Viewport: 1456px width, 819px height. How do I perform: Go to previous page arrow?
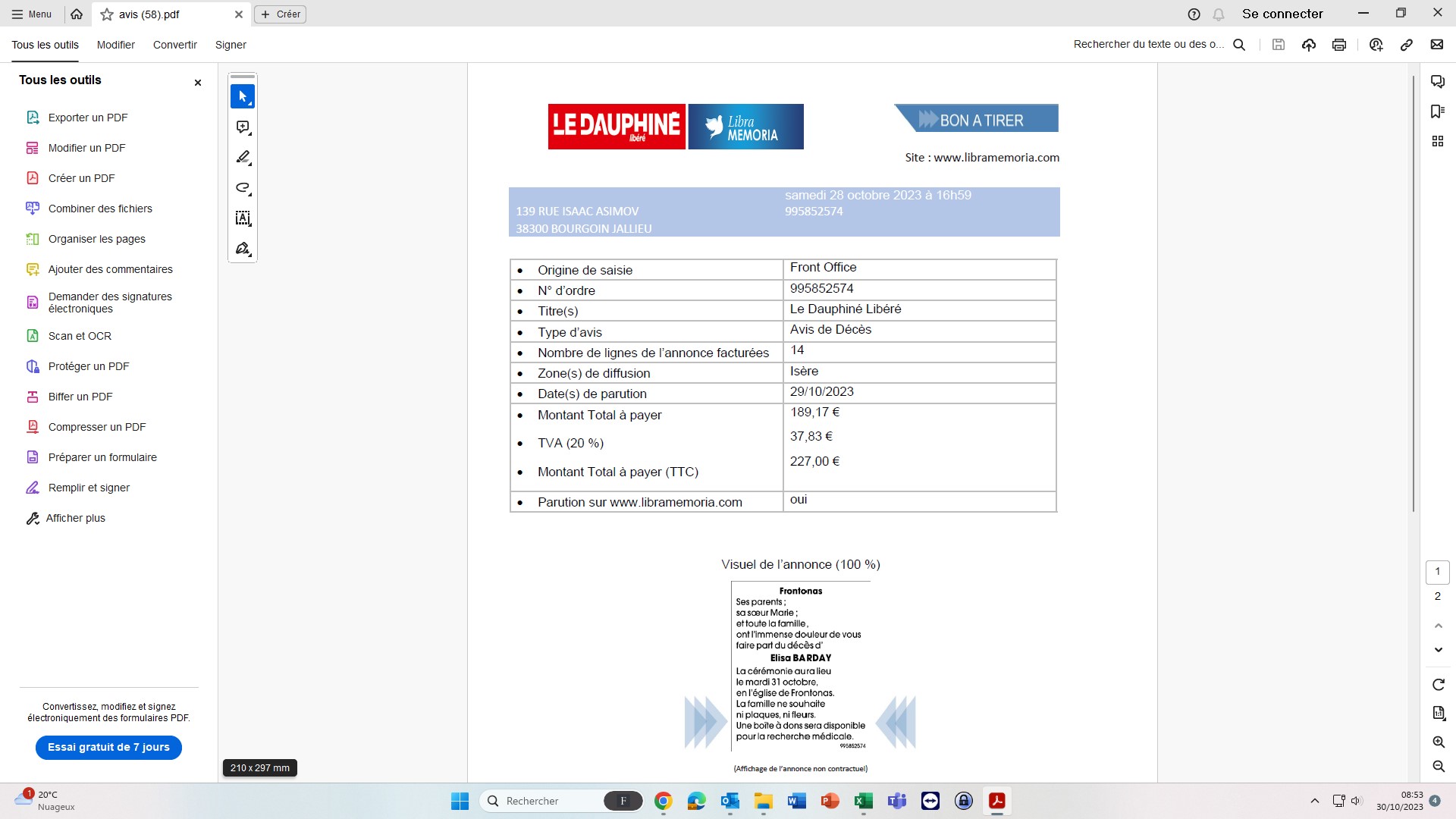click(1438, 626)
